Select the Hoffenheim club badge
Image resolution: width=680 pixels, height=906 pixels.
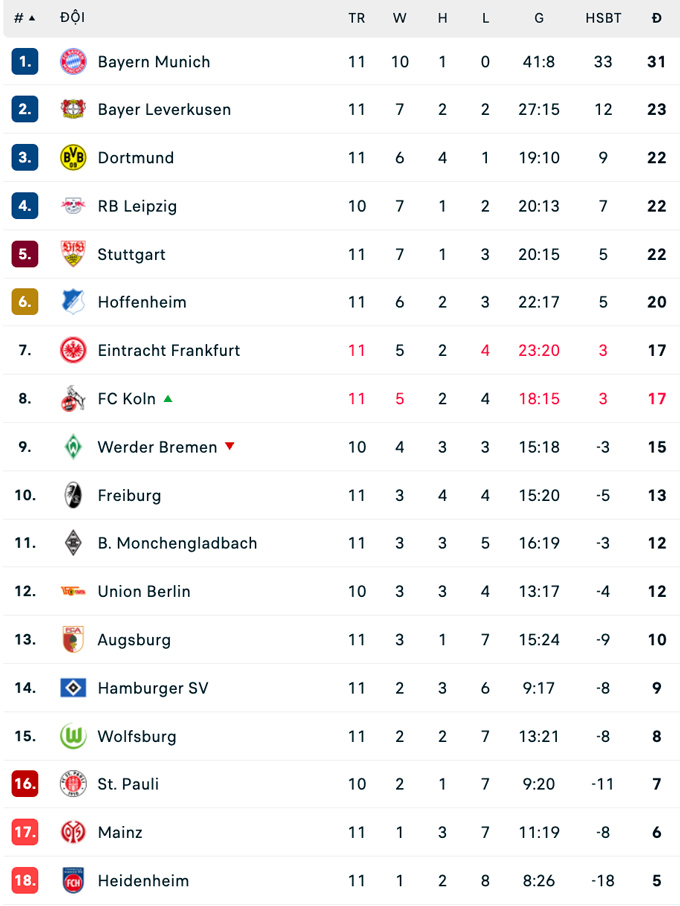(x=73, y=302)
